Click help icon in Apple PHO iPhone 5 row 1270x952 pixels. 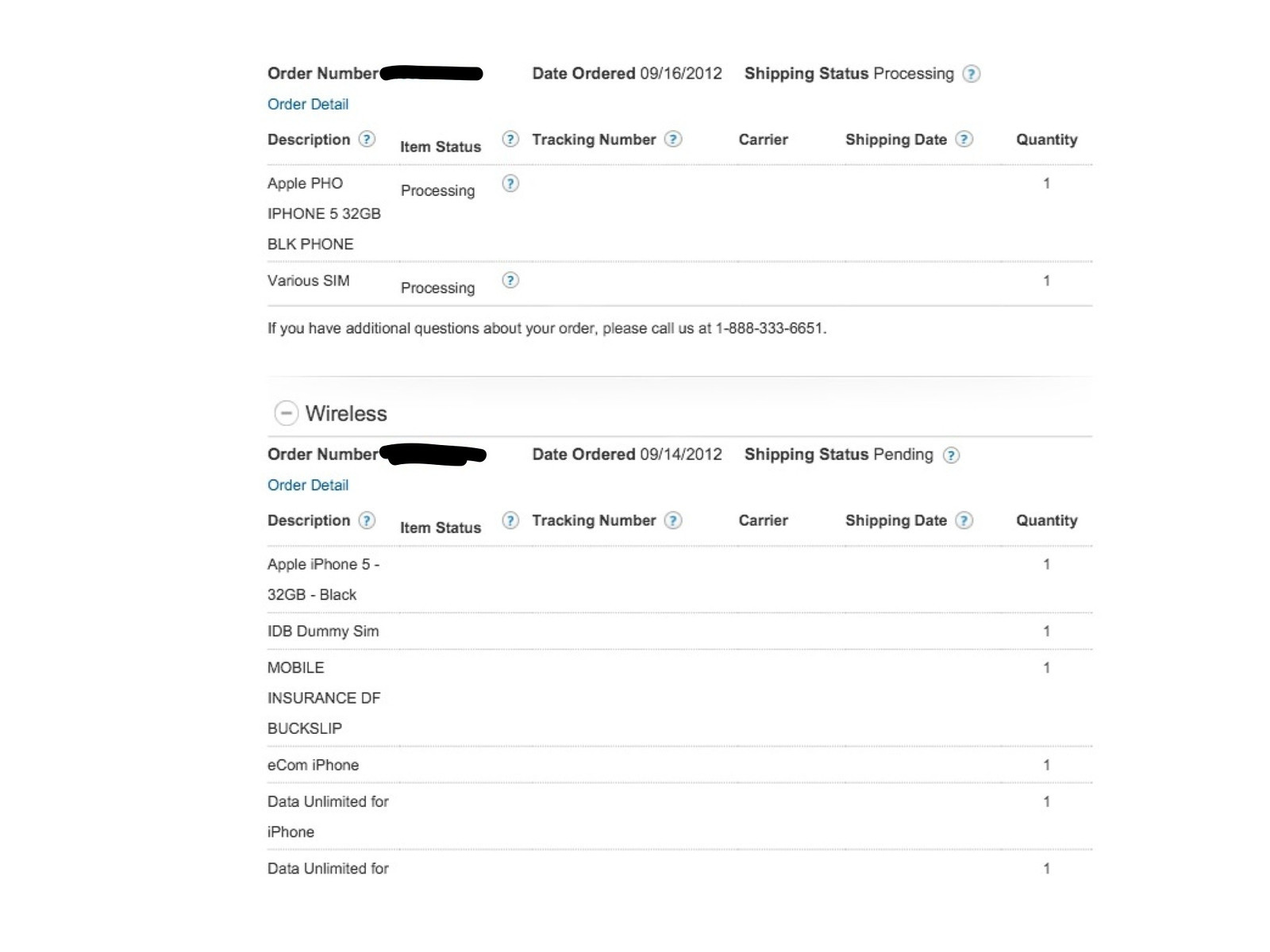click(510, 183)
